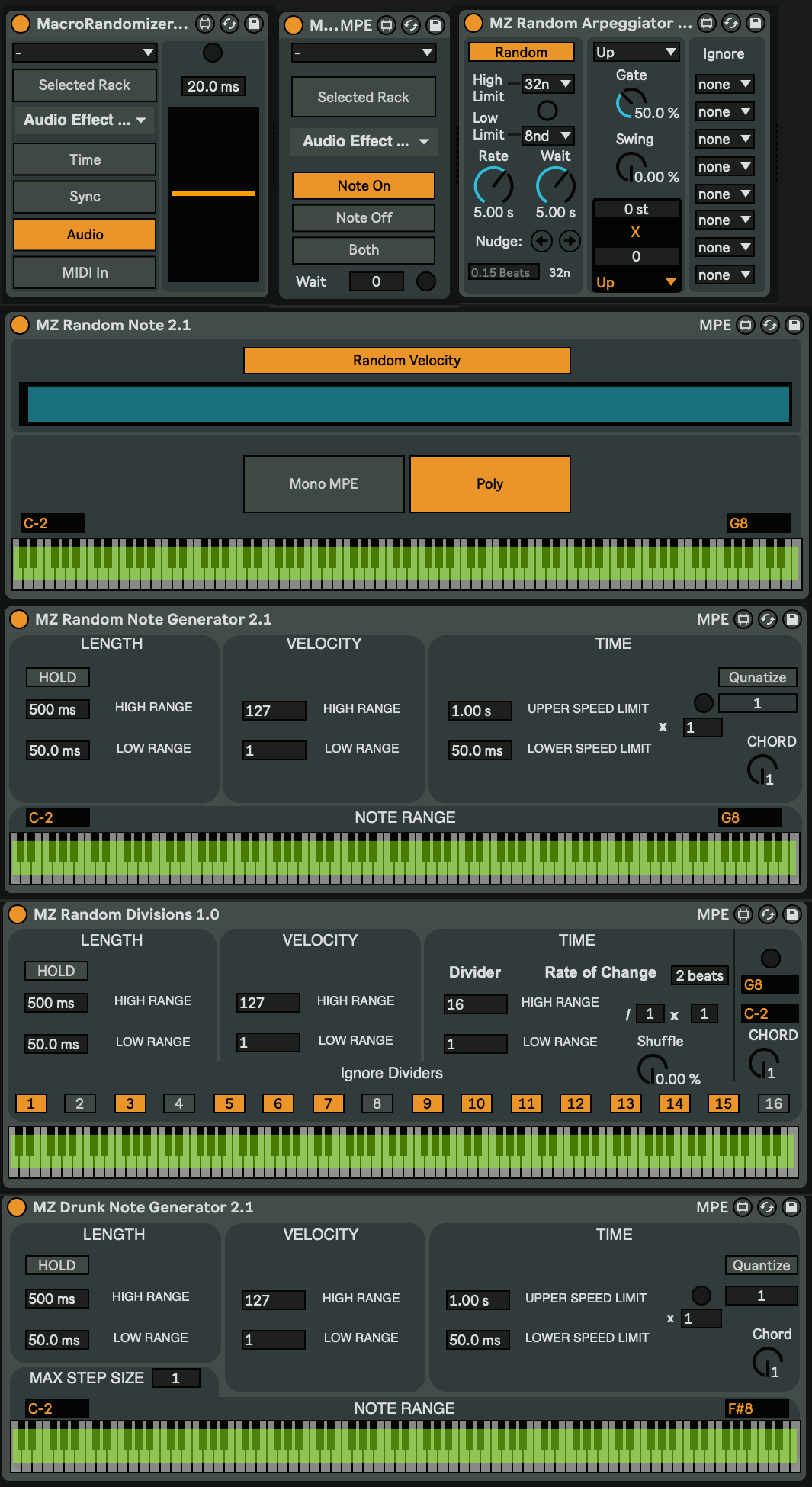Screen dimensions: 812x1487
Task: Toggle the MZ Random Note device activator
Action: tap(20, 326)
